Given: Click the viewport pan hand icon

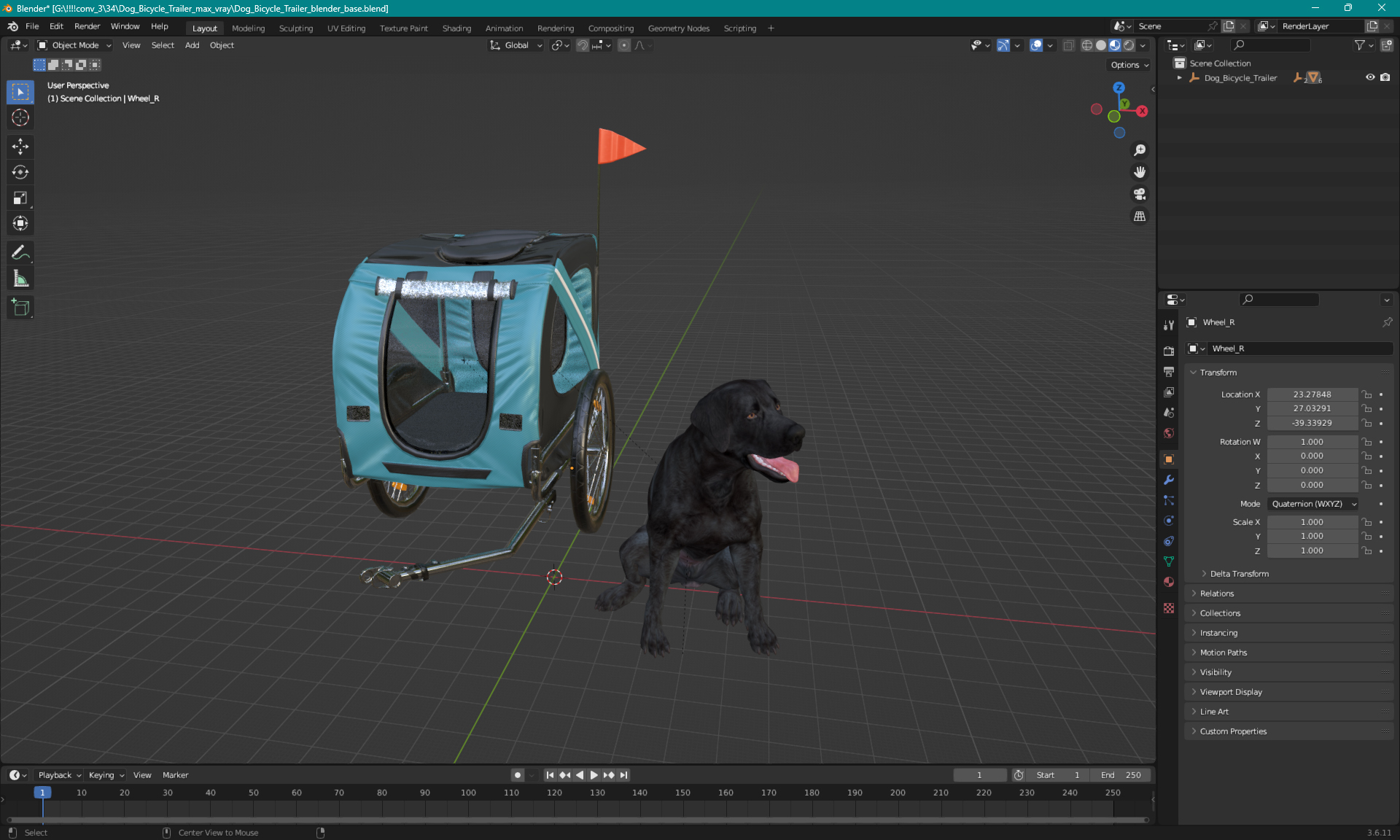Looking at the screenshot, I should 1140,172.
